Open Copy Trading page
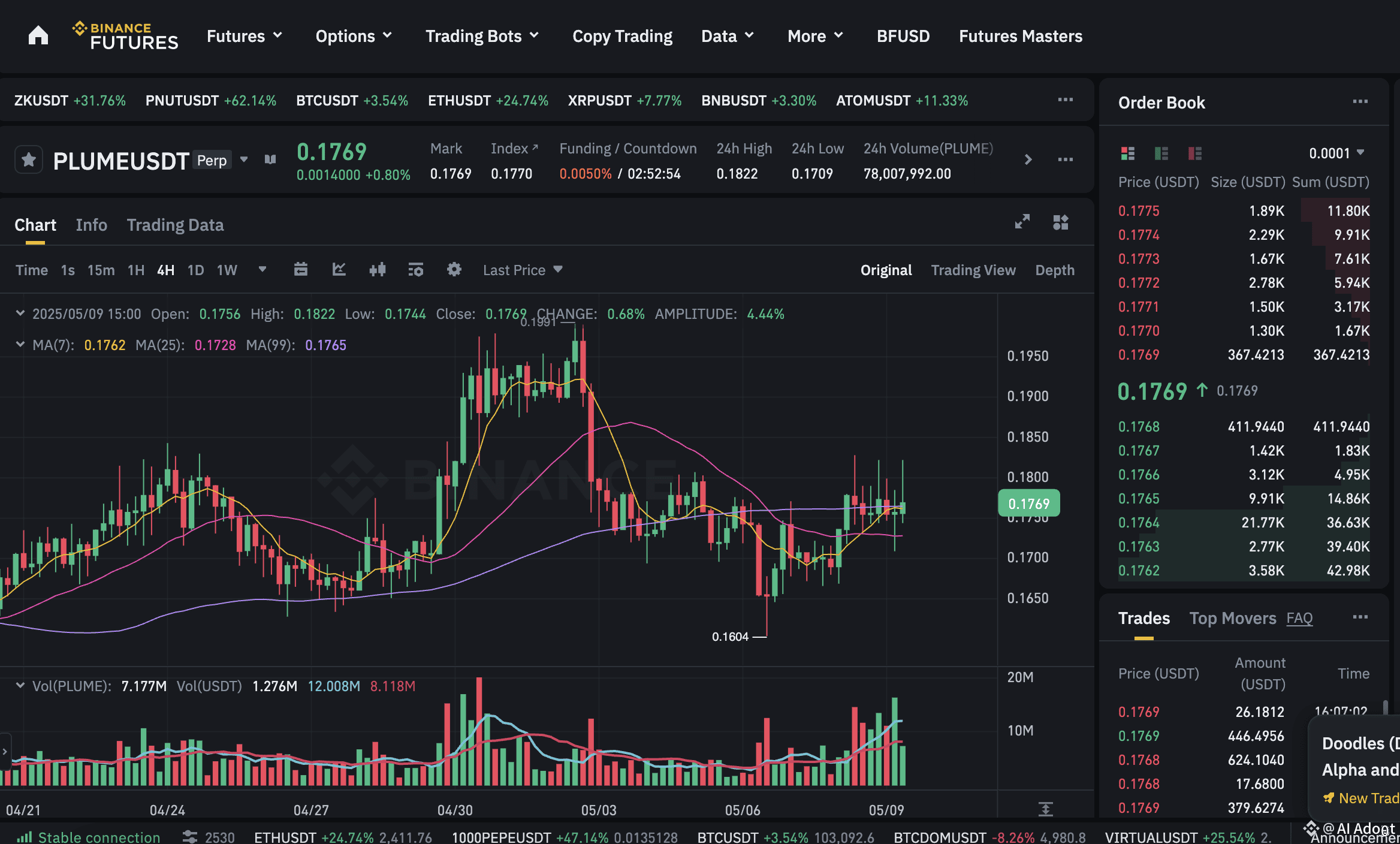The width and height of the screenshot is (1400, 844). [623, 36]
